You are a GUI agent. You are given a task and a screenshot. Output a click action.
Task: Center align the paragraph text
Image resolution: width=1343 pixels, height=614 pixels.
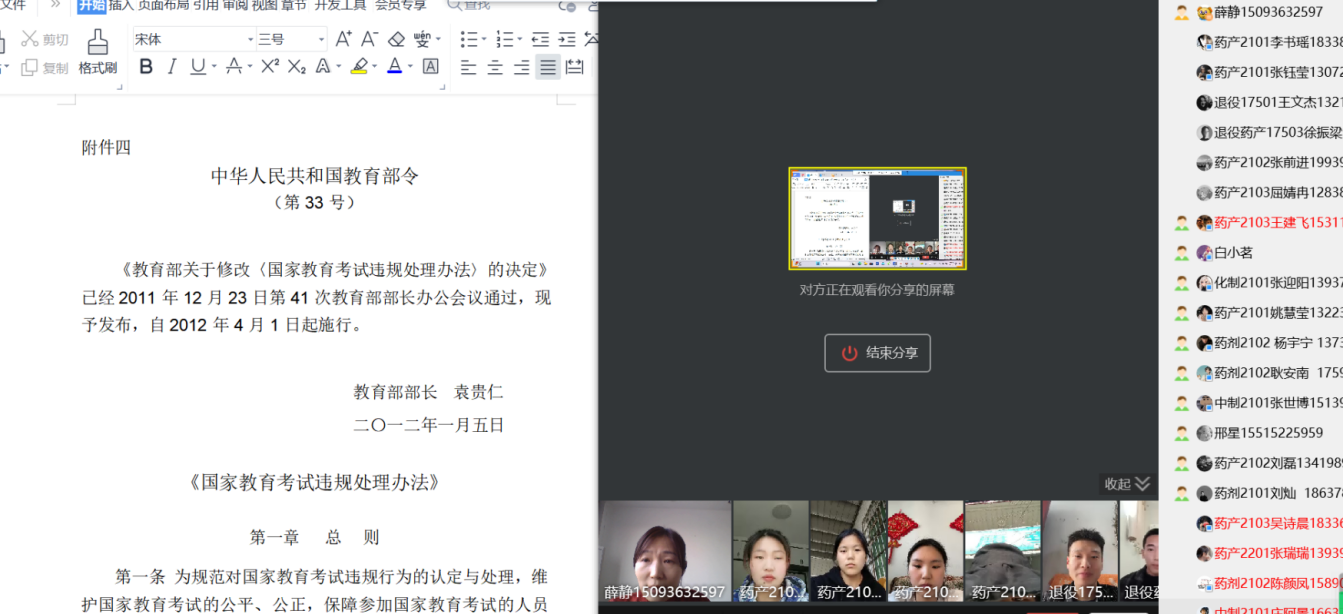click(x=495, y=67)
